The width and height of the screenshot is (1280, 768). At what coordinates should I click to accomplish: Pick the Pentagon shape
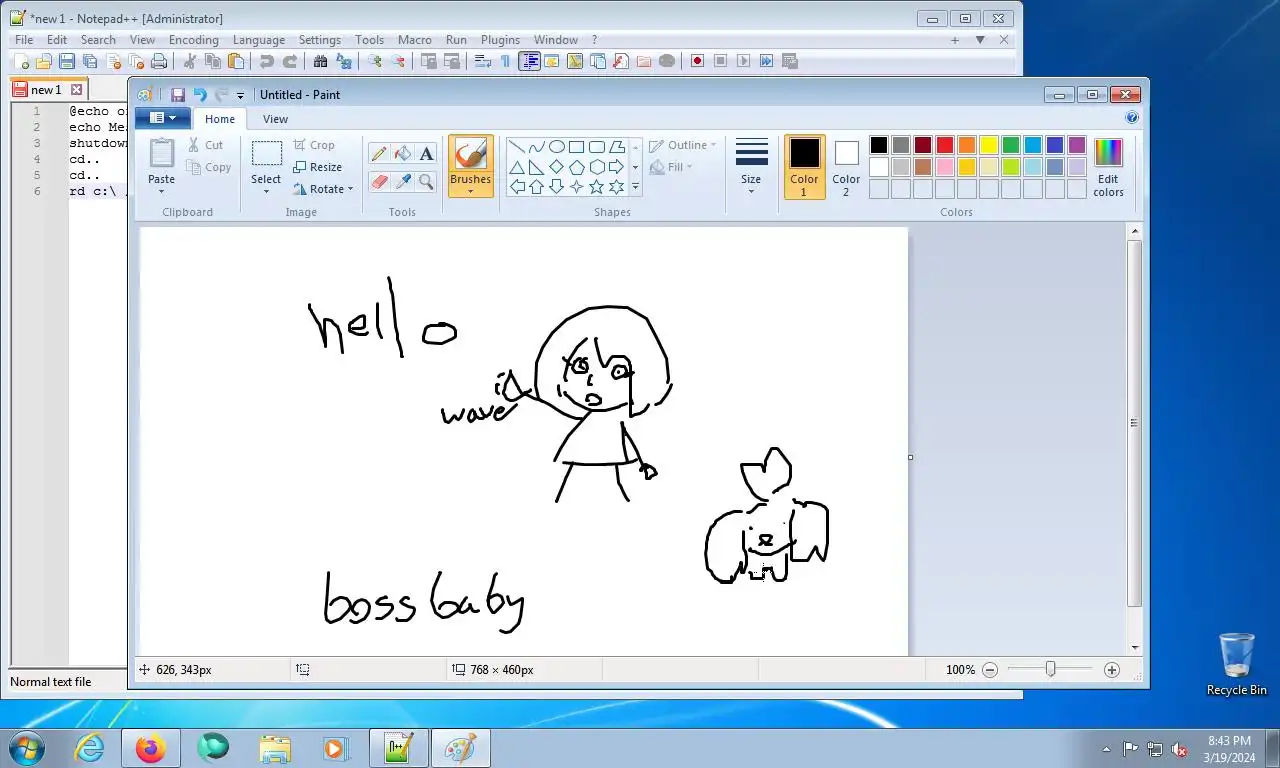[577, 167]
